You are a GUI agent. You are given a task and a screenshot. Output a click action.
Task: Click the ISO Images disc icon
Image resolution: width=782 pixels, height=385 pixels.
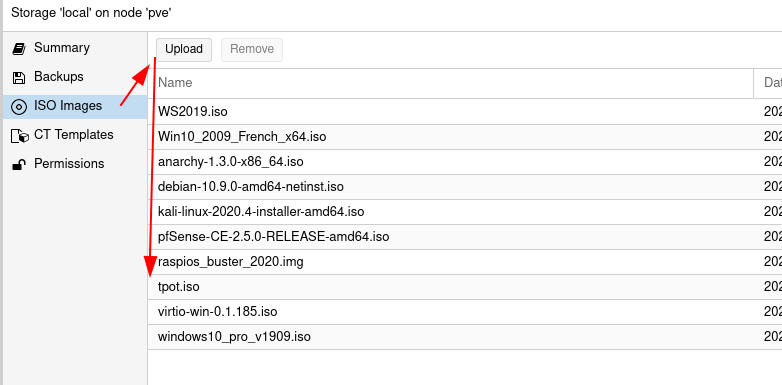click(19, 106)
